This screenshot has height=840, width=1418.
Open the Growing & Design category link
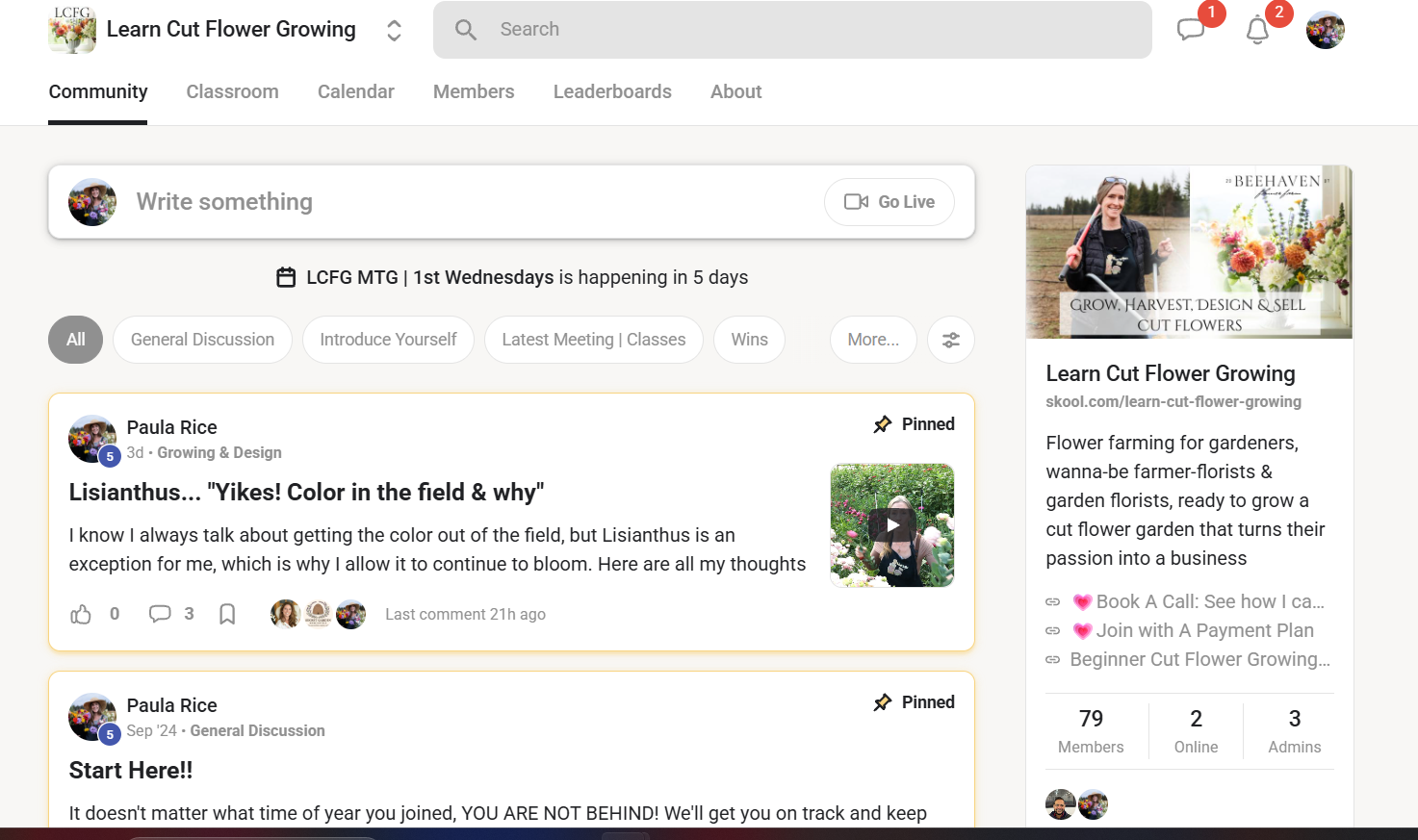pos(219,452)
